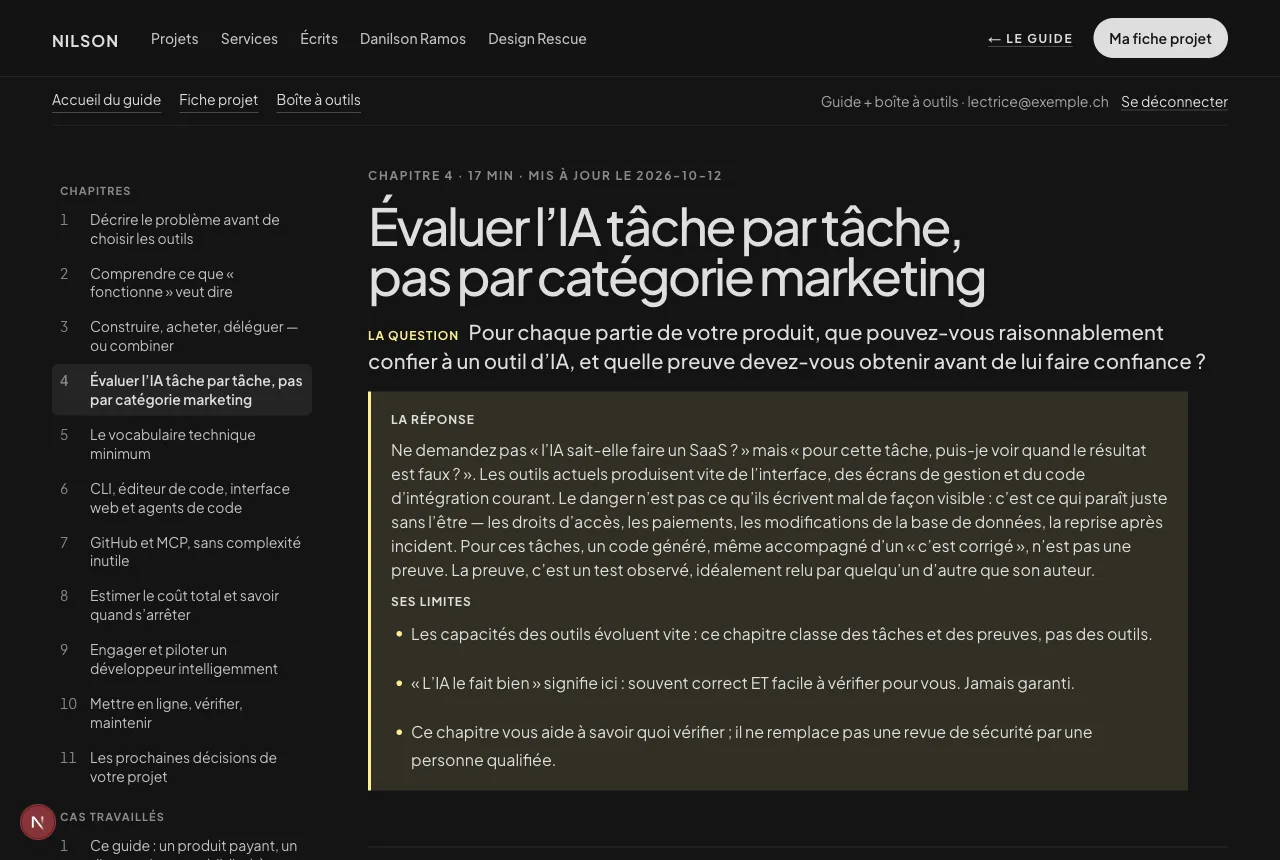Open chapter 11 Les prochaines décisions

pyautogui.click(x=182, y=767)
